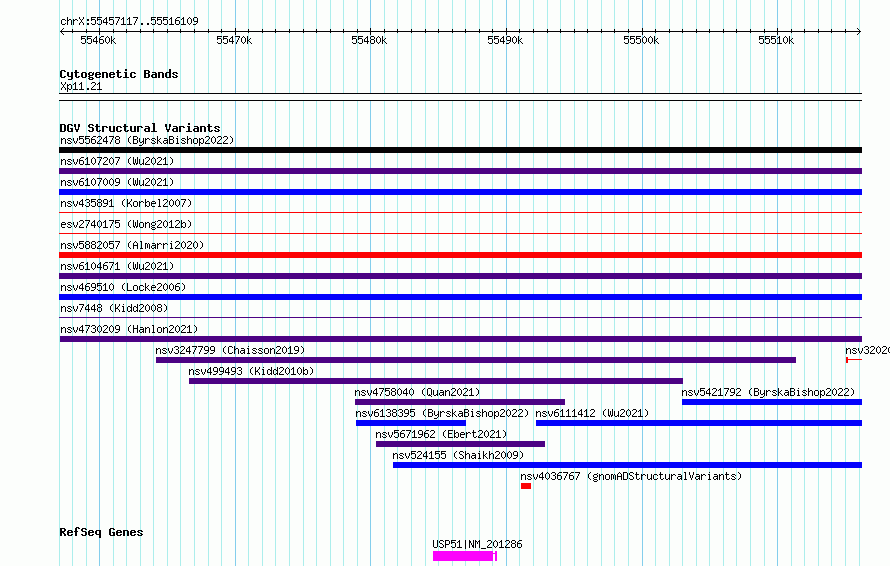890x566 pixels.
Task: Click the nsv5421792 ByrskaBishop2022 blue bar
Action: [772, 402]
